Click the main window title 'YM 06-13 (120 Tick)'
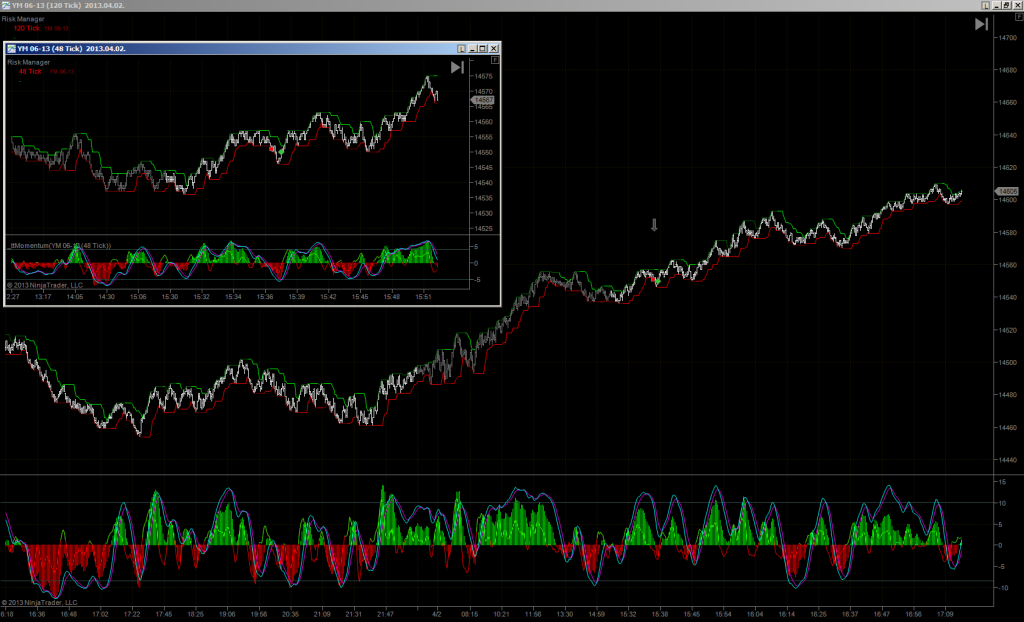The height and width of the screenshot is (622, 1024). coord(46,5)
